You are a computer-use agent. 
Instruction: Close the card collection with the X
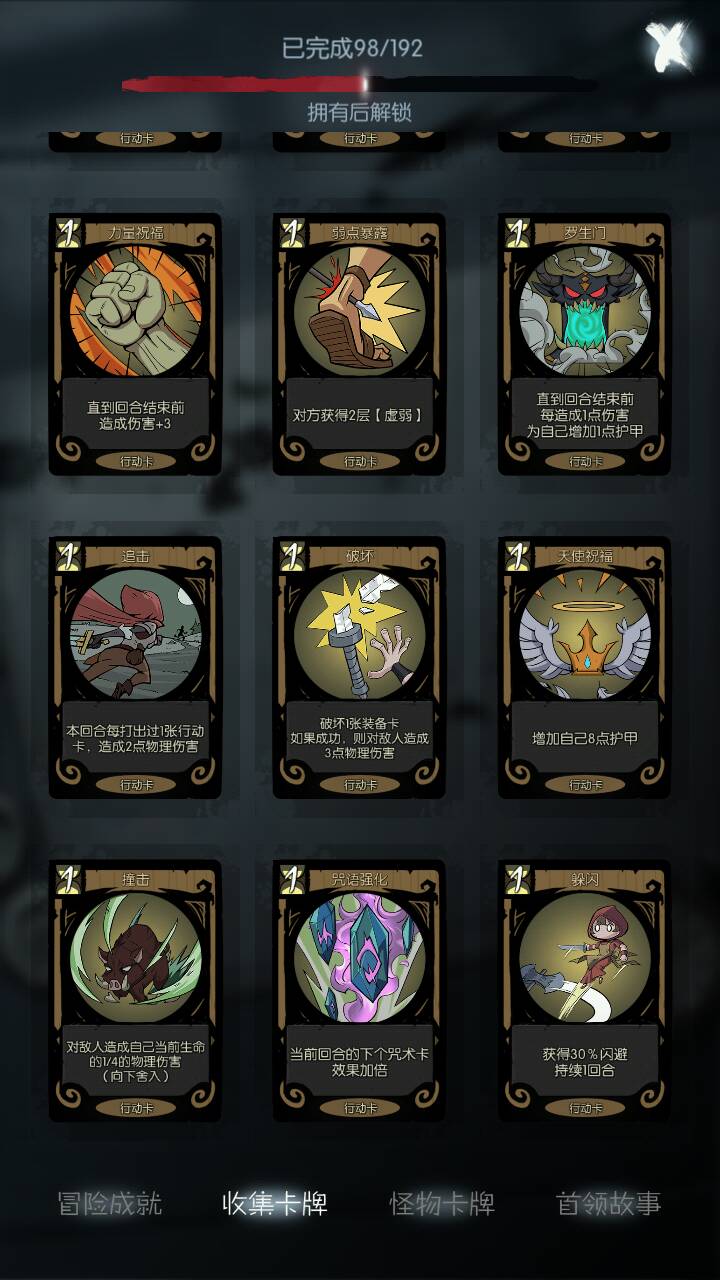(668, 46)
